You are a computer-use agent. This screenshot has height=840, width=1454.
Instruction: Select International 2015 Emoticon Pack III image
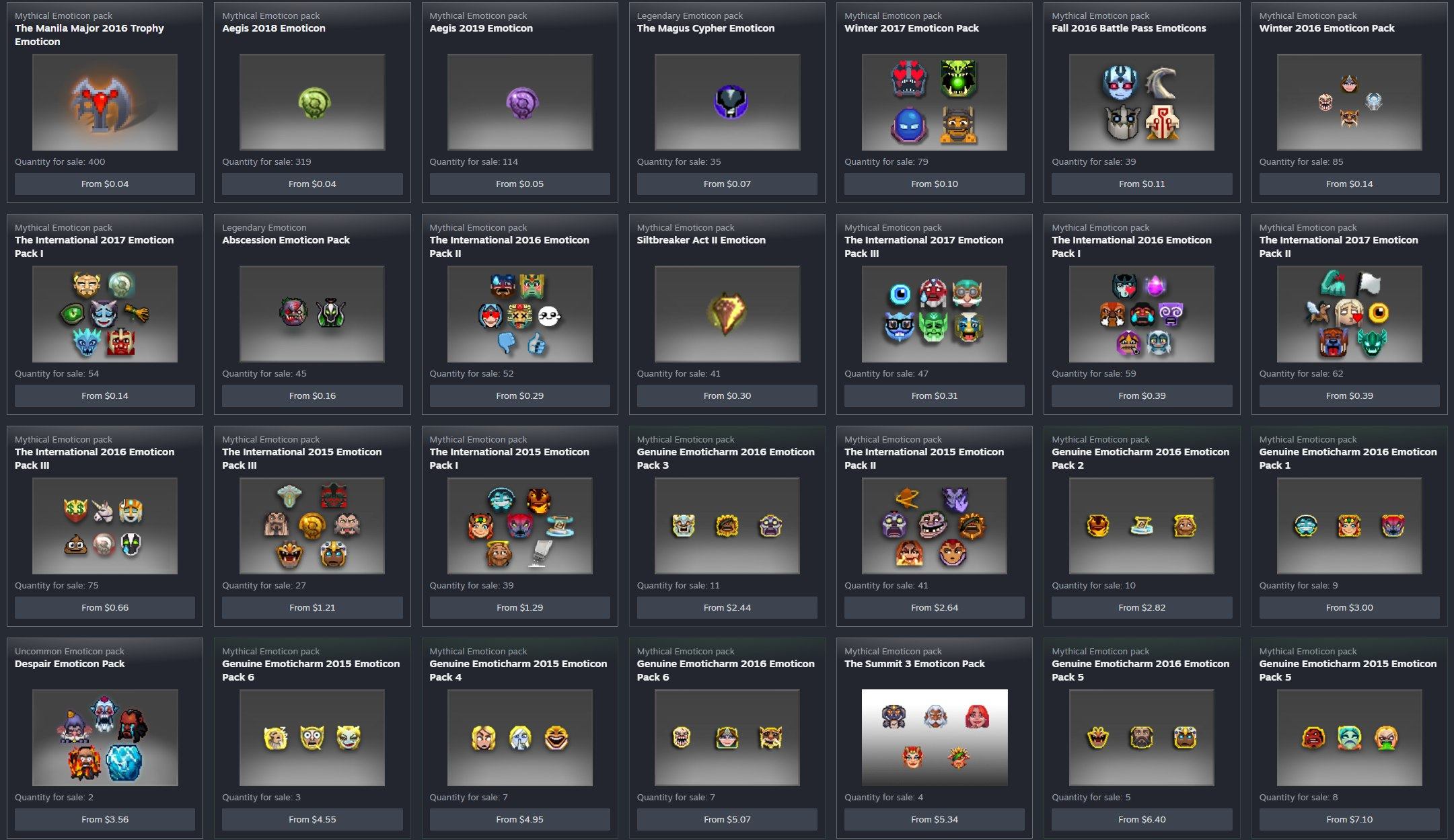pos(312,526)
